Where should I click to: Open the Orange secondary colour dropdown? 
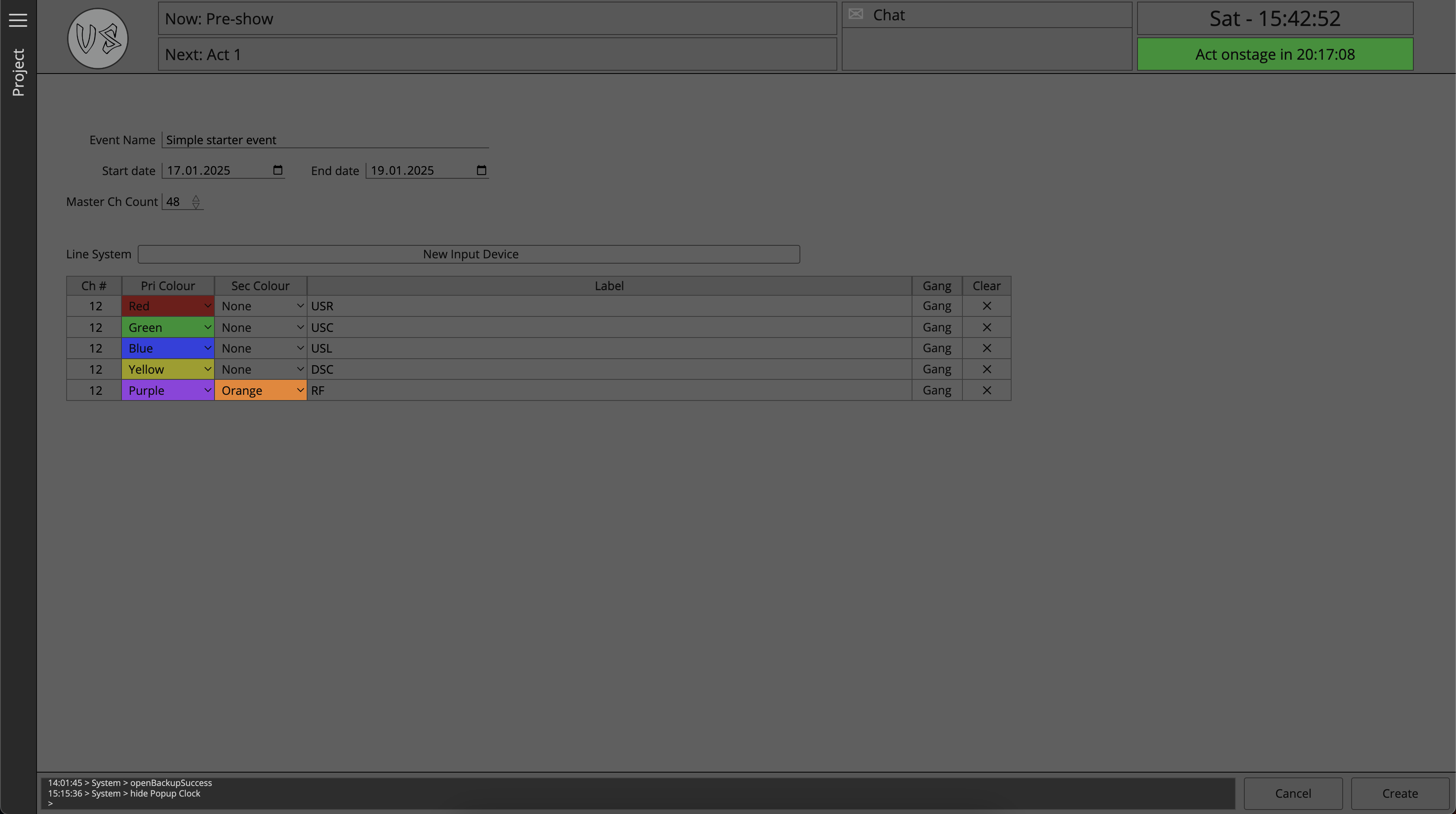click(261, 391)
